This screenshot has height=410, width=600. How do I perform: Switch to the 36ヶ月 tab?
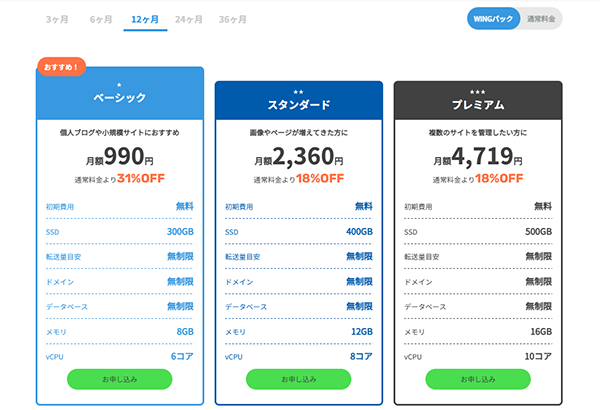[233, 20]
